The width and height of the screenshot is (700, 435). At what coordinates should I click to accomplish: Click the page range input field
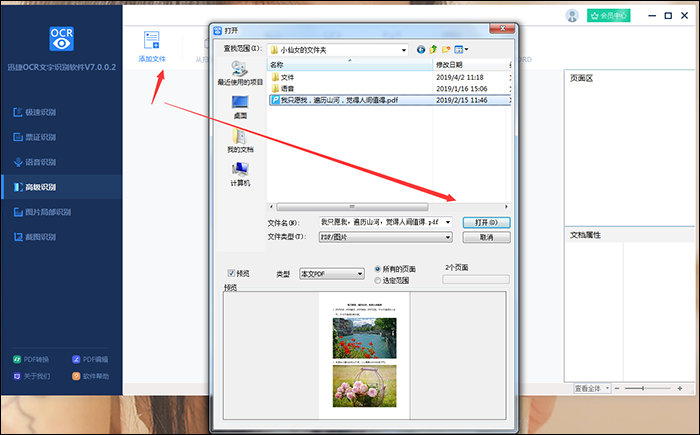475,280
